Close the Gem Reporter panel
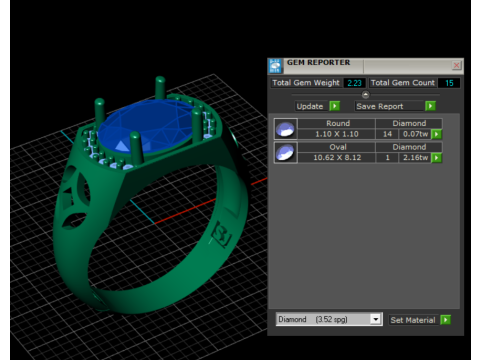The image size is (480, 360). [x=456, y=65]
